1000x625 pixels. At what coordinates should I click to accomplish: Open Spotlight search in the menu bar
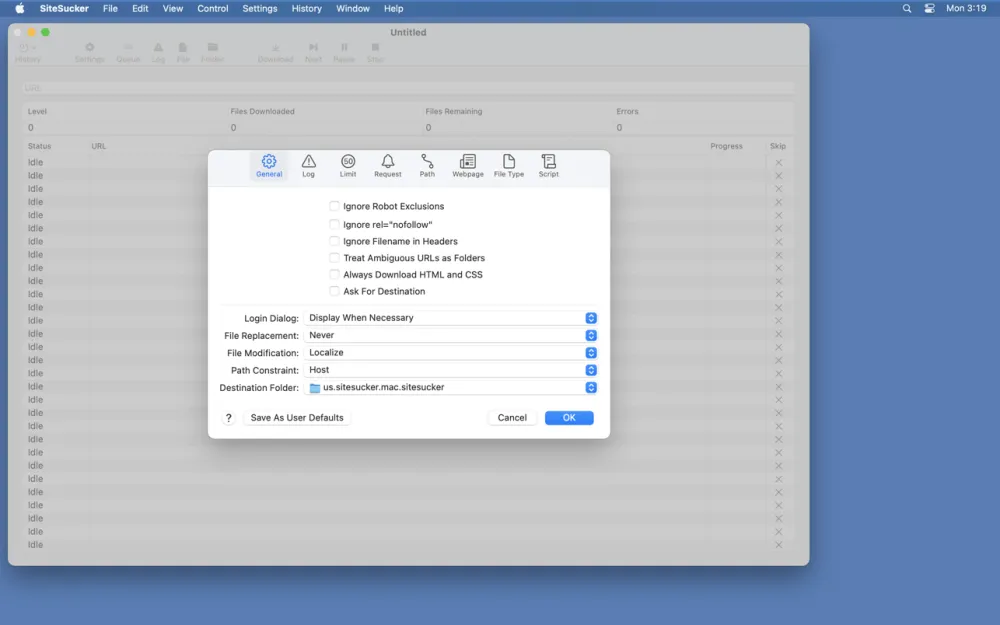pos(907,8)
